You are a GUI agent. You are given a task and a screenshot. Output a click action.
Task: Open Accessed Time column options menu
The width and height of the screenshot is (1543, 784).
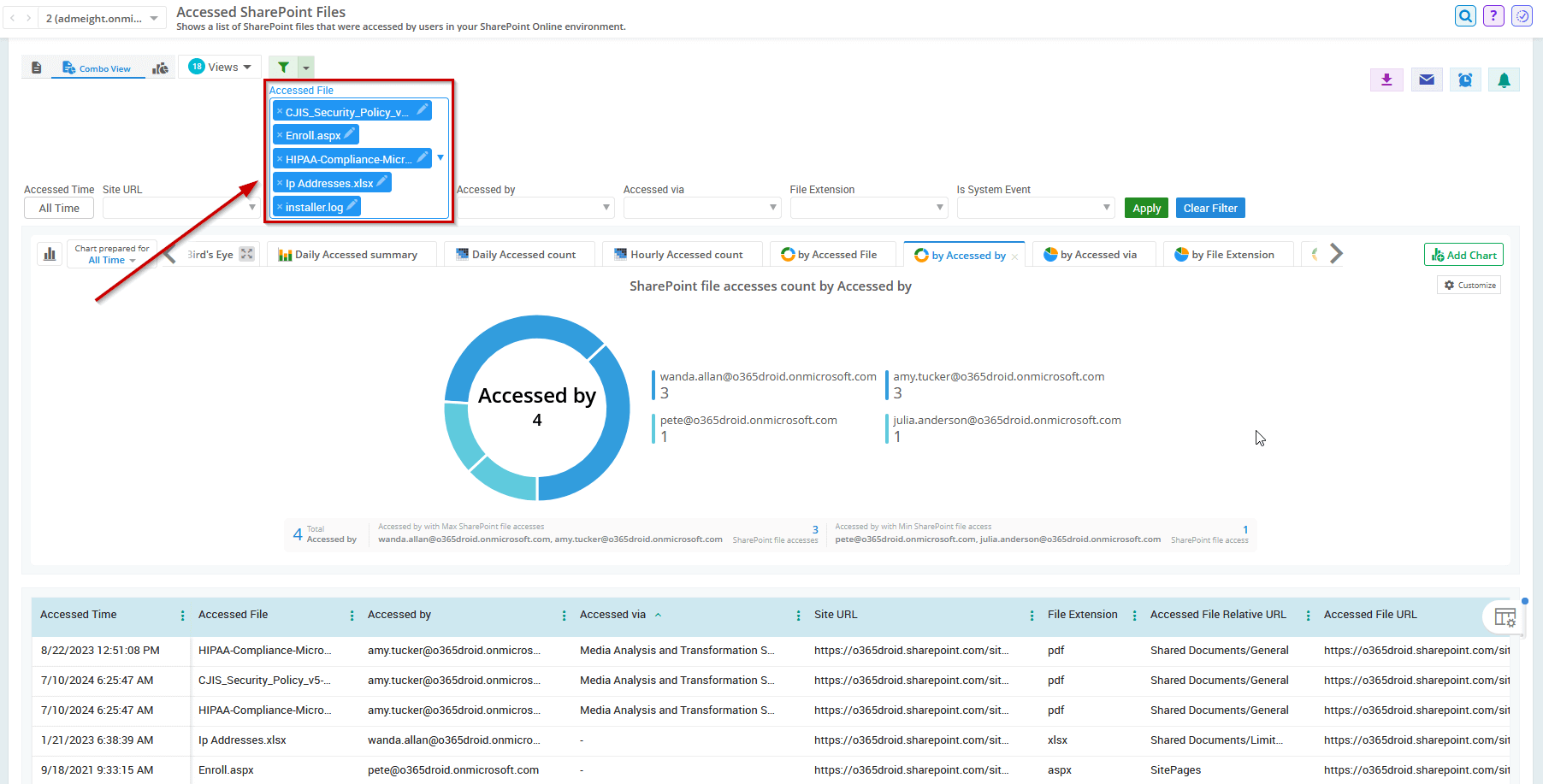[182, 616]
